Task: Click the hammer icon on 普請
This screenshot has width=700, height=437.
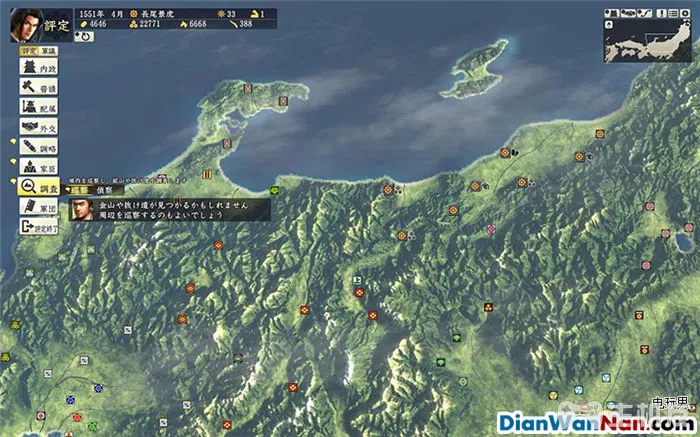Action: (x=29, y=86)
